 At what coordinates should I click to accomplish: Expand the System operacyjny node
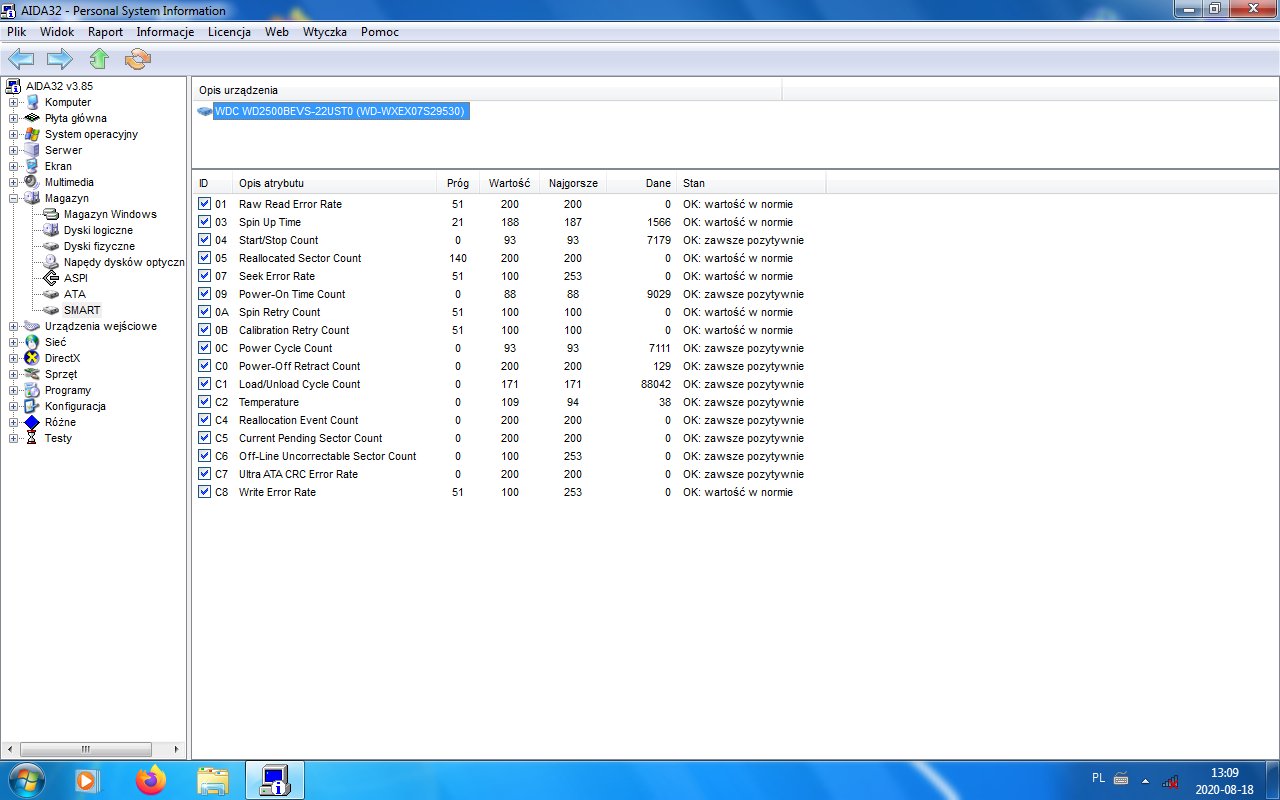click(x=13, y=134)
